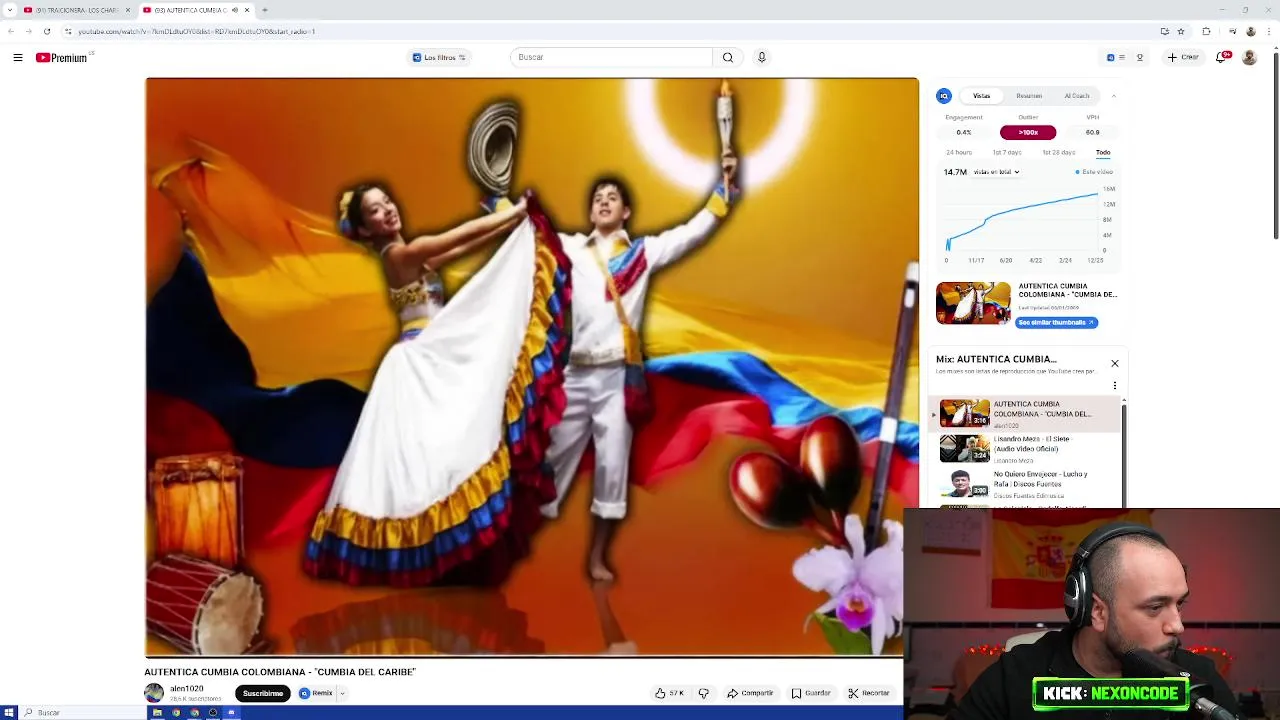This screenshot has height=720, width=1280.
Task: Open notifications bell with 9+ badge
Action: [x=1222, y=57]
